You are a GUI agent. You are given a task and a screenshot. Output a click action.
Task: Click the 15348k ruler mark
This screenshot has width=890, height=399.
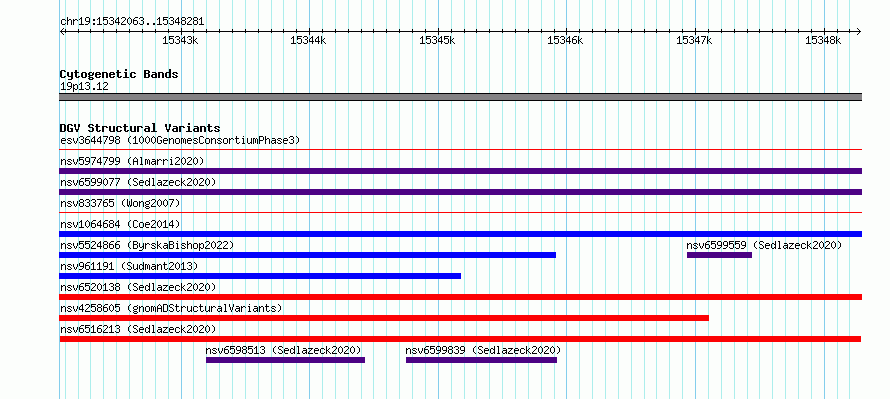tap(823, 40)
